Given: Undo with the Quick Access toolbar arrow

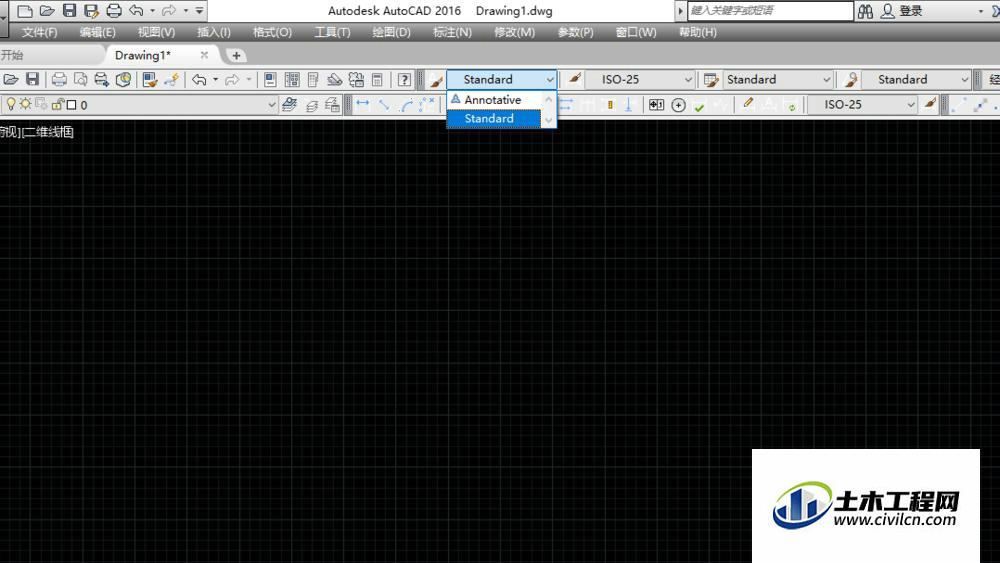Looking at the screenshot, I should pyautogui.click(x=136, y=11).
